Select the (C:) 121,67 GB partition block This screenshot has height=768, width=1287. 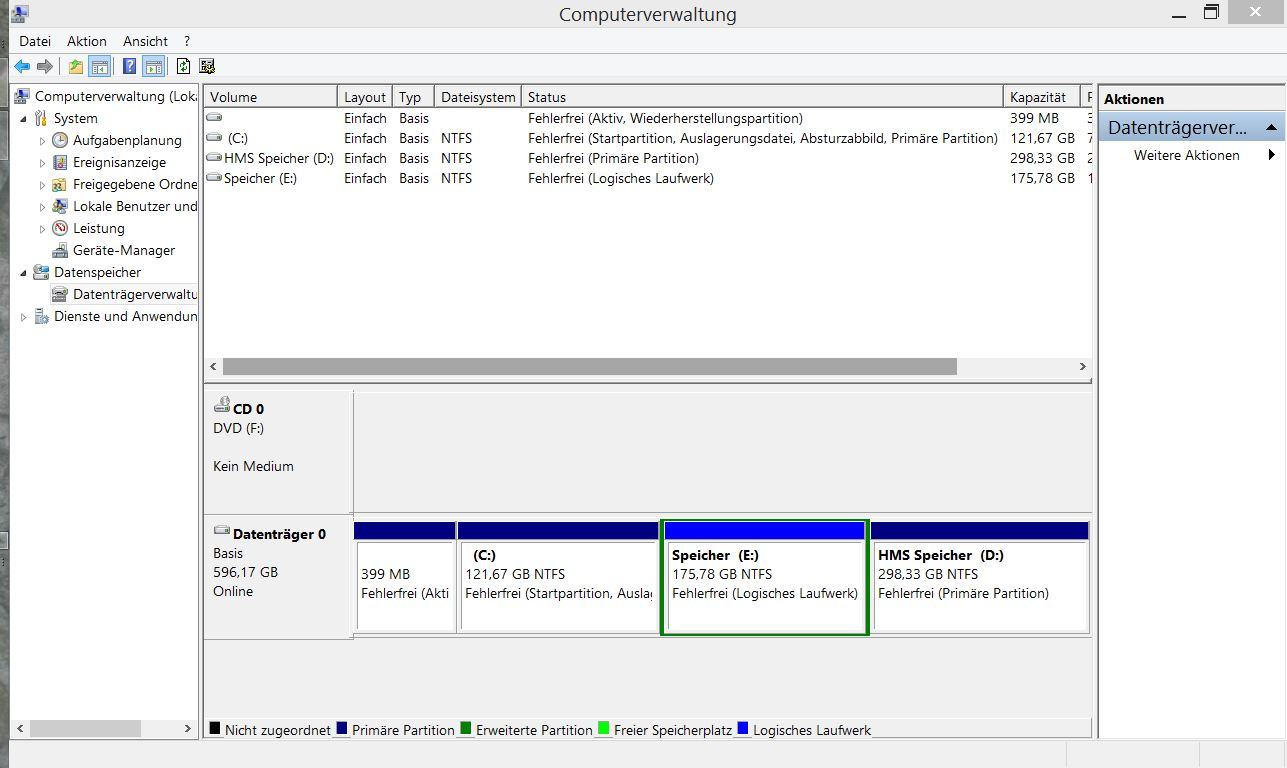click(x=558, y=577)
